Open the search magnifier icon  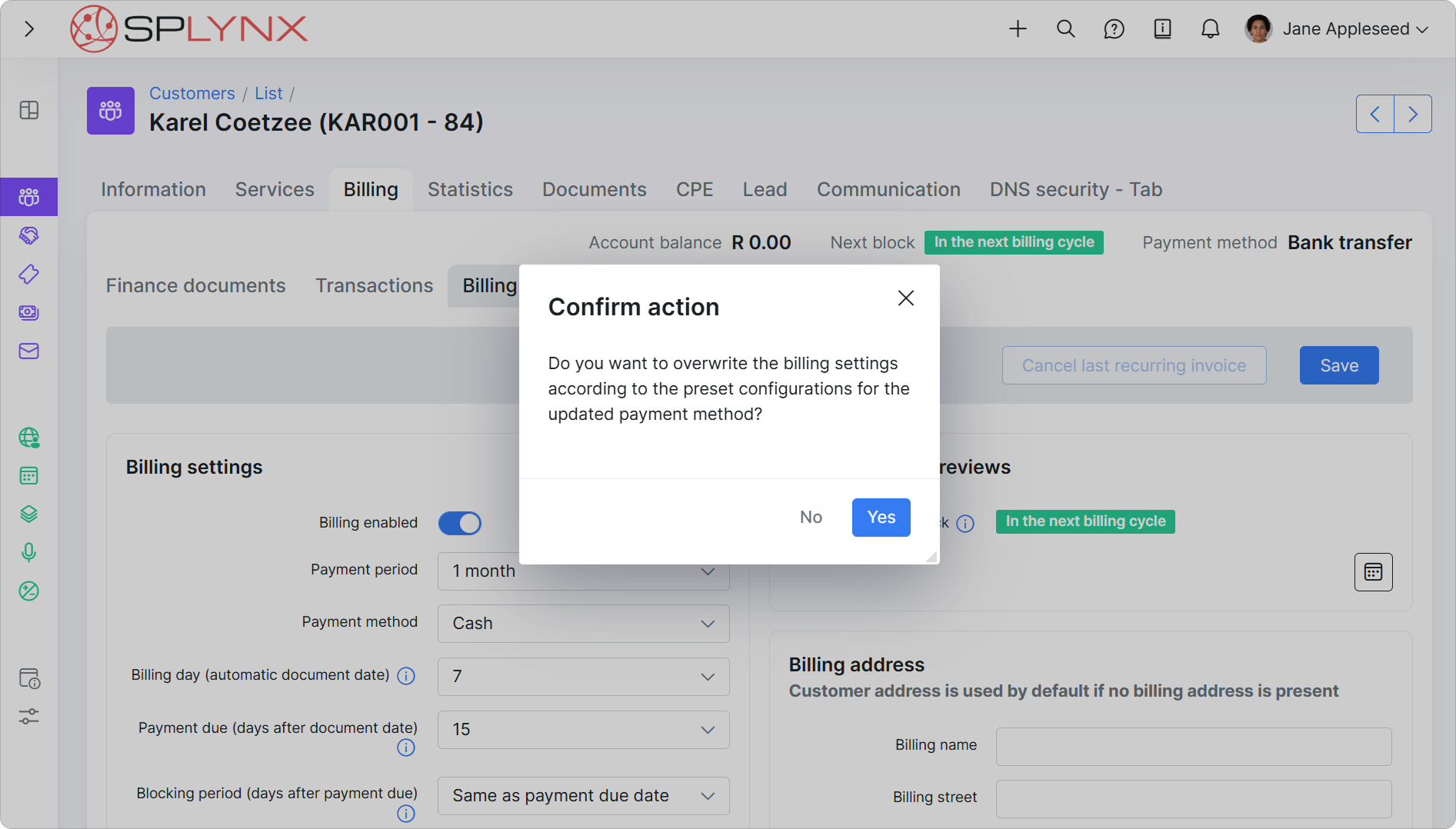[1065, 29]
